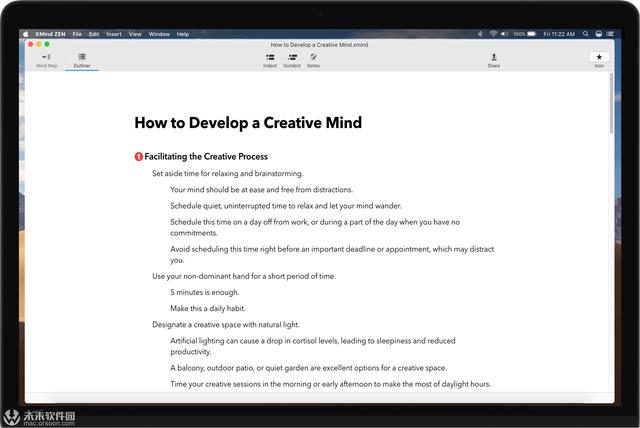Click the Indent toolbar icon
This screenshot has height=428, width=640.
[x=270, y=60]
